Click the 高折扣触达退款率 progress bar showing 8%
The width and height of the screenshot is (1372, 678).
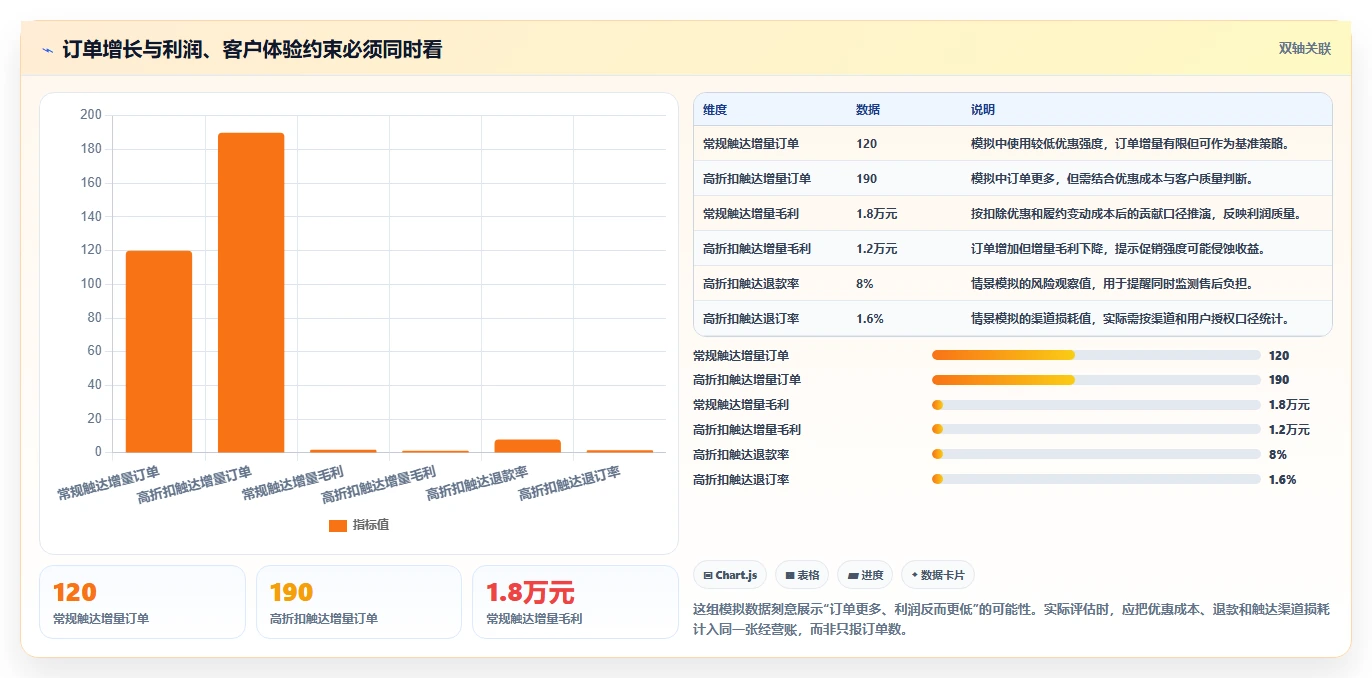[1095, 454]
